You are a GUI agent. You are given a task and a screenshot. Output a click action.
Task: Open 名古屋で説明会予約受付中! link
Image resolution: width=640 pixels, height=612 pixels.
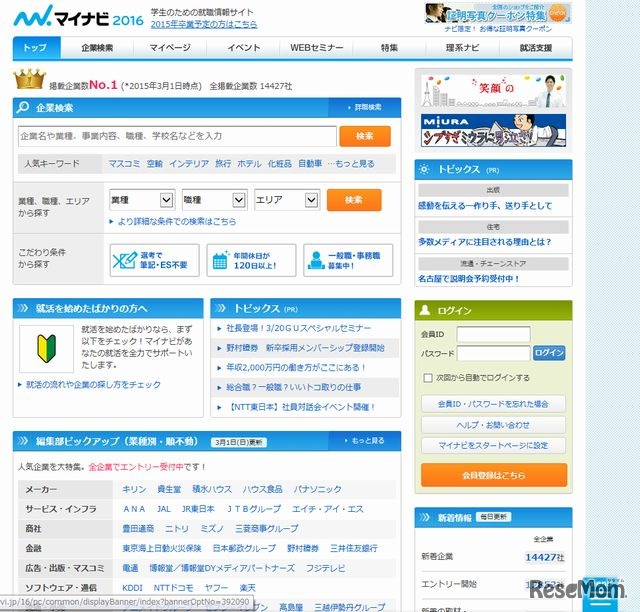(469, 279)
